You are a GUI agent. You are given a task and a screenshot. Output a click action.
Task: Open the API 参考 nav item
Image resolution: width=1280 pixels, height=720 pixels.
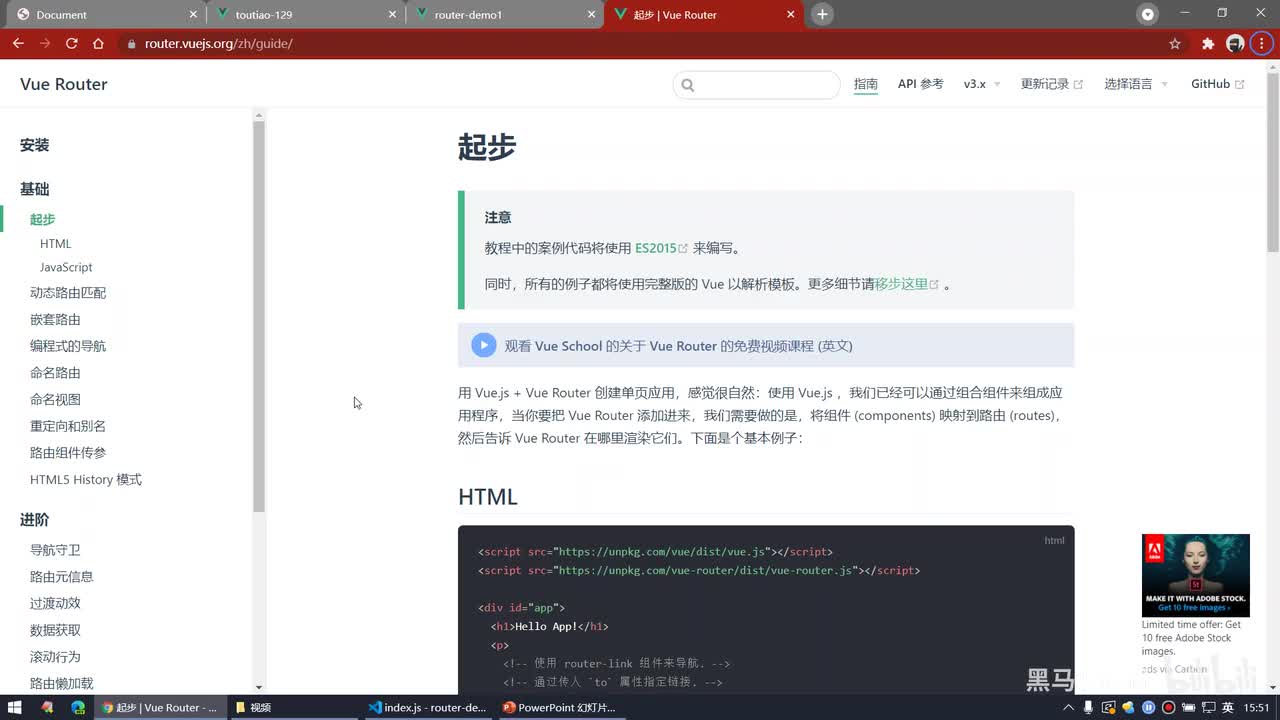tap(920, 84)
